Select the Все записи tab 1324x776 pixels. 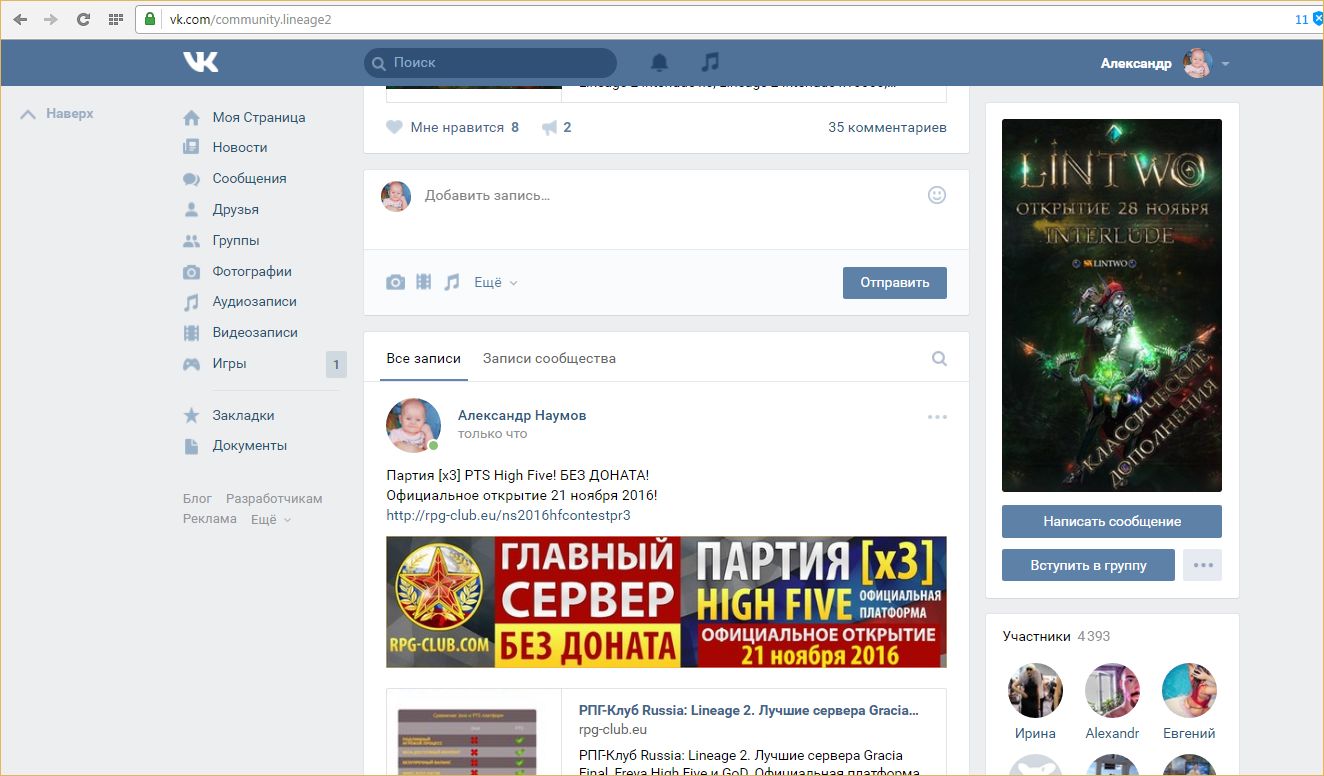point(423,358)
